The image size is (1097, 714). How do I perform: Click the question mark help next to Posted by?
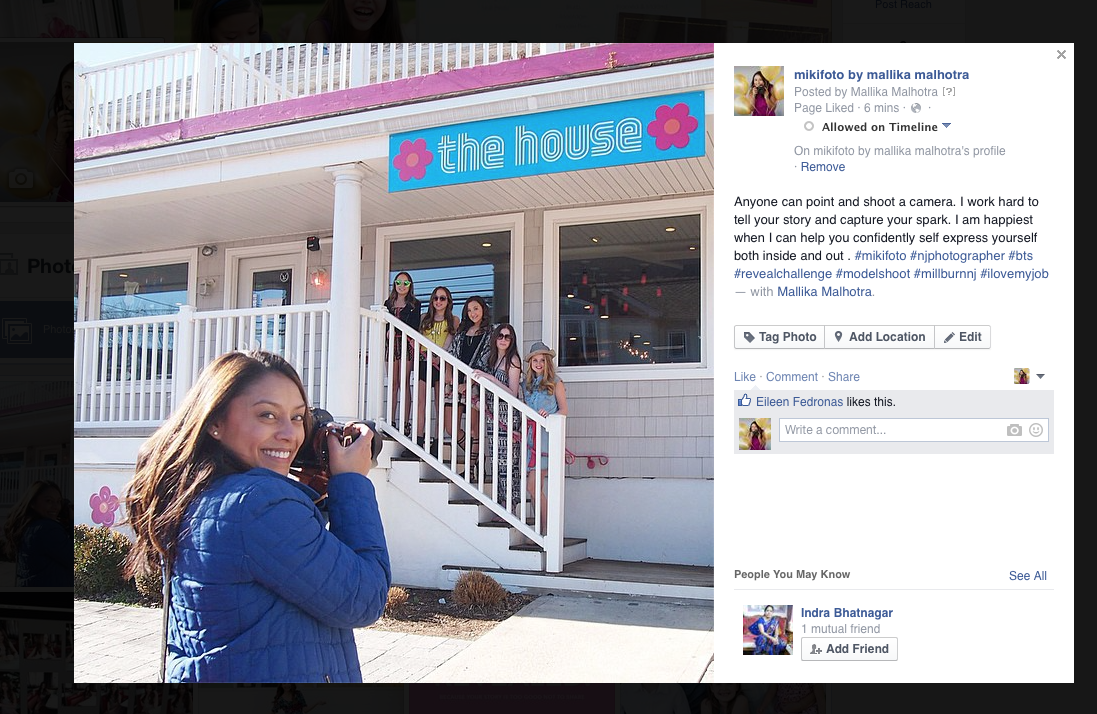pos(949,92)
